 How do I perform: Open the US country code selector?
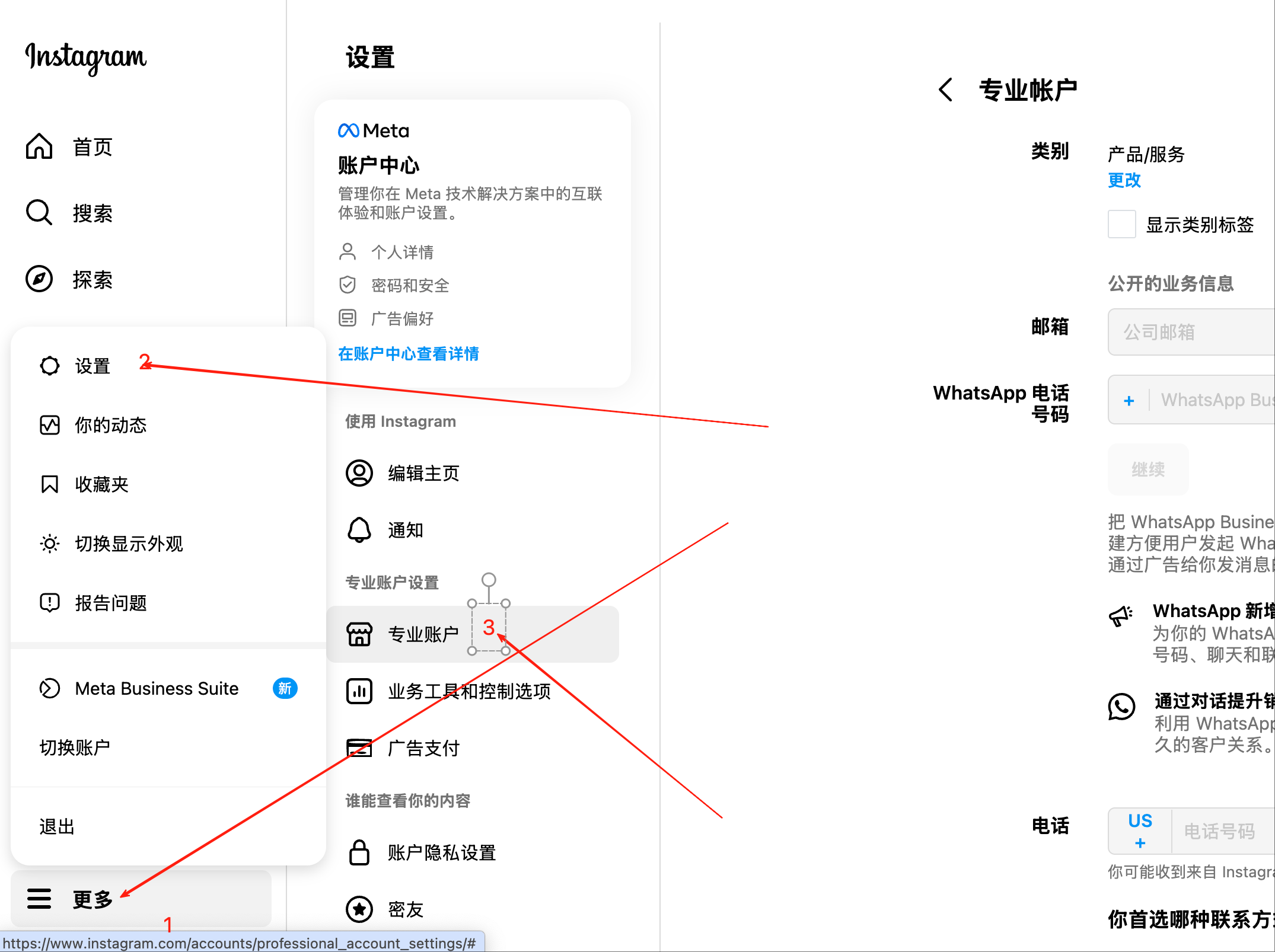pyautogui.click(x=1140, y=831)
